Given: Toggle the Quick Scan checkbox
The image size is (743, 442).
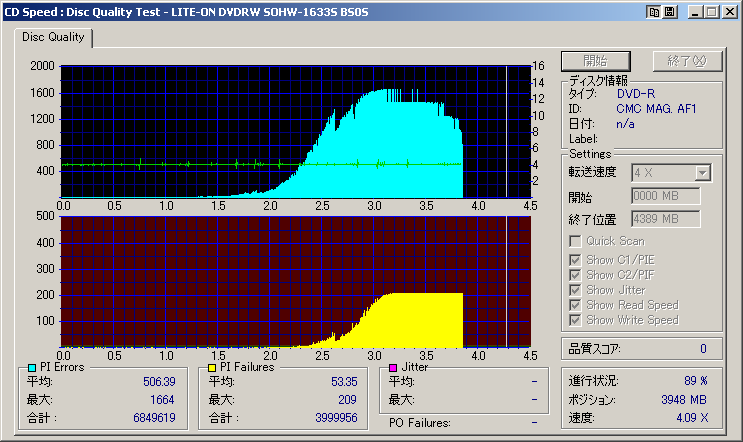Looking at the screenshot, I should pos(575,241).
